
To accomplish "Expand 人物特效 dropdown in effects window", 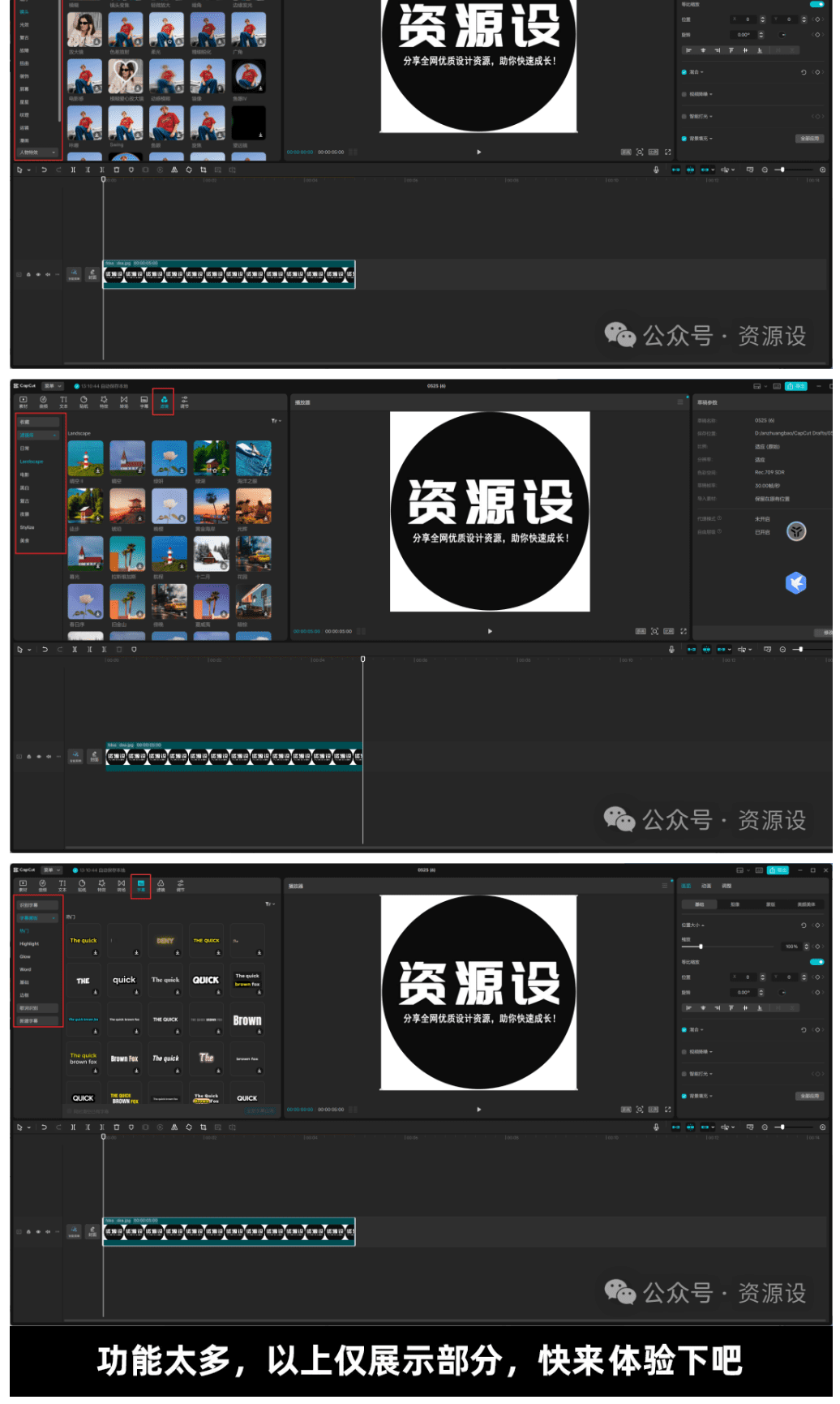I will pos(39,152).
